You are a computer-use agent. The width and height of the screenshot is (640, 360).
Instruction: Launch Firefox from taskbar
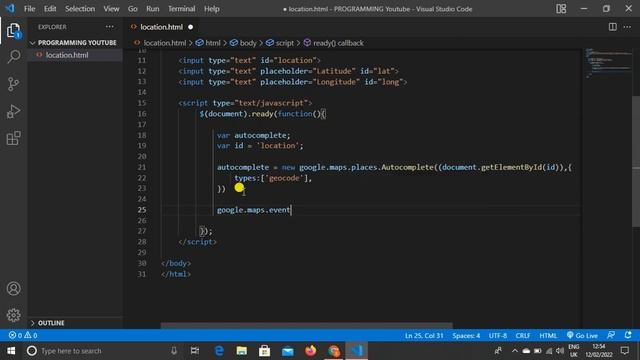coord(311,351)
